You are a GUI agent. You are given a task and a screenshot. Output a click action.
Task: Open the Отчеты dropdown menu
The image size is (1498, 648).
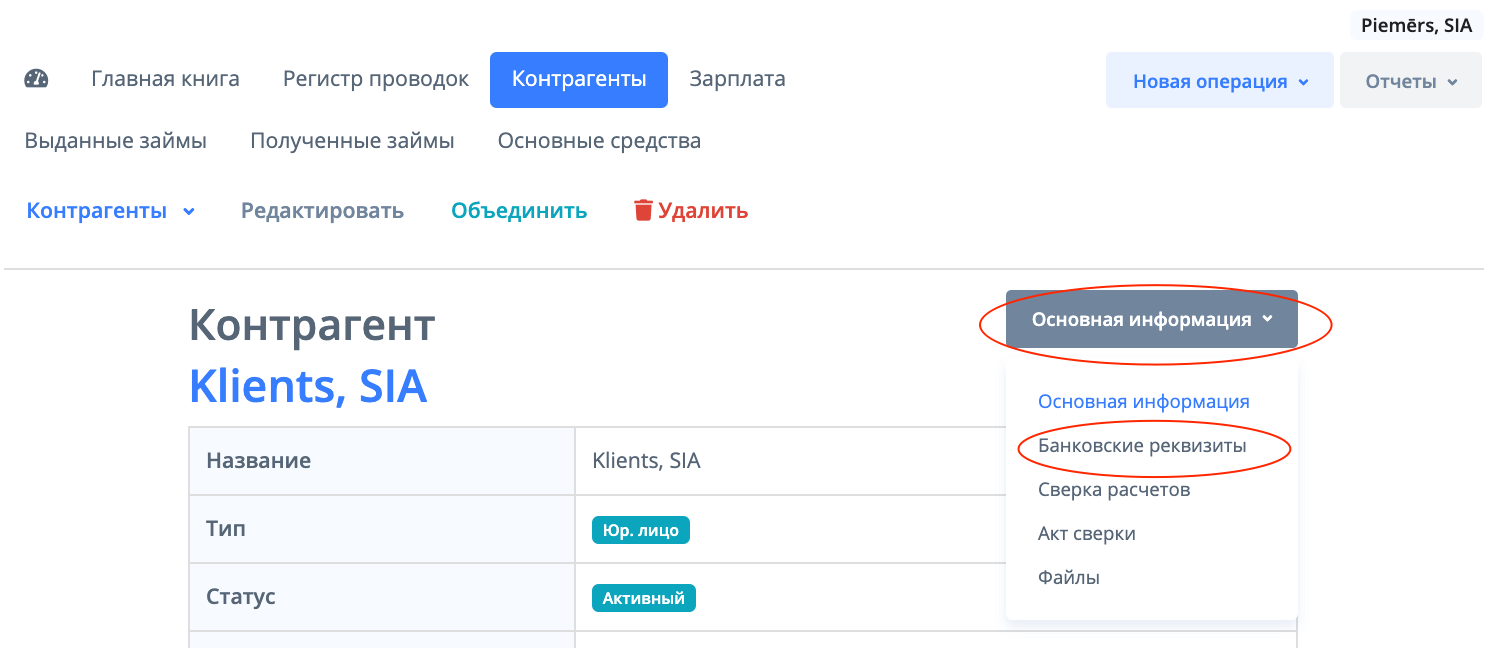coord(1410,81)
